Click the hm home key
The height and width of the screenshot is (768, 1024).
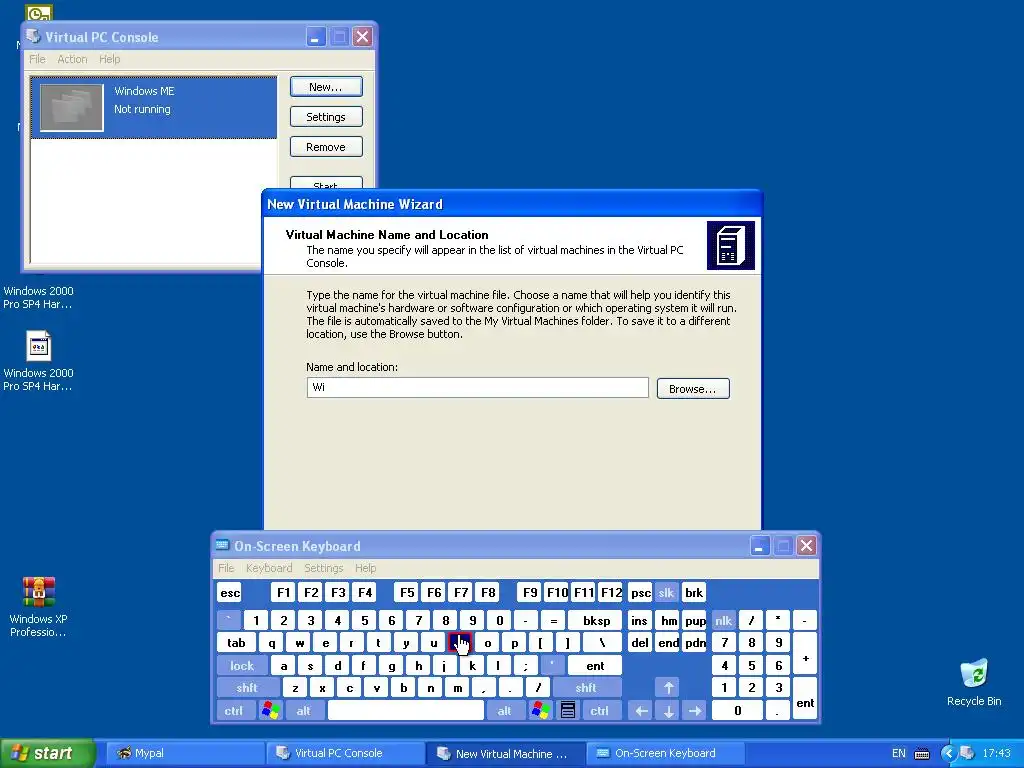point(668,620)
